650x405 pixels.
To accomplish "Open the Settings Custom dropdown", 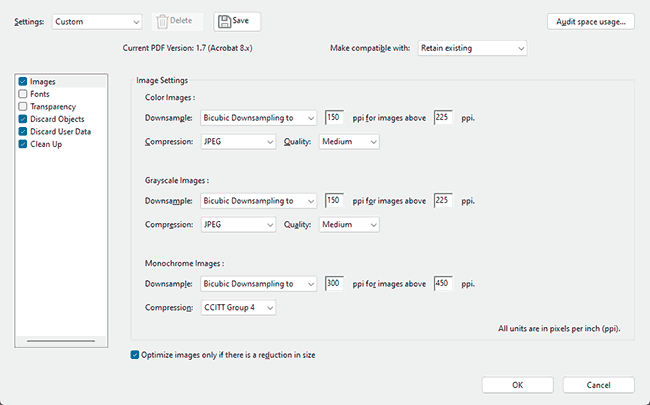I will [x=97, y=22].
